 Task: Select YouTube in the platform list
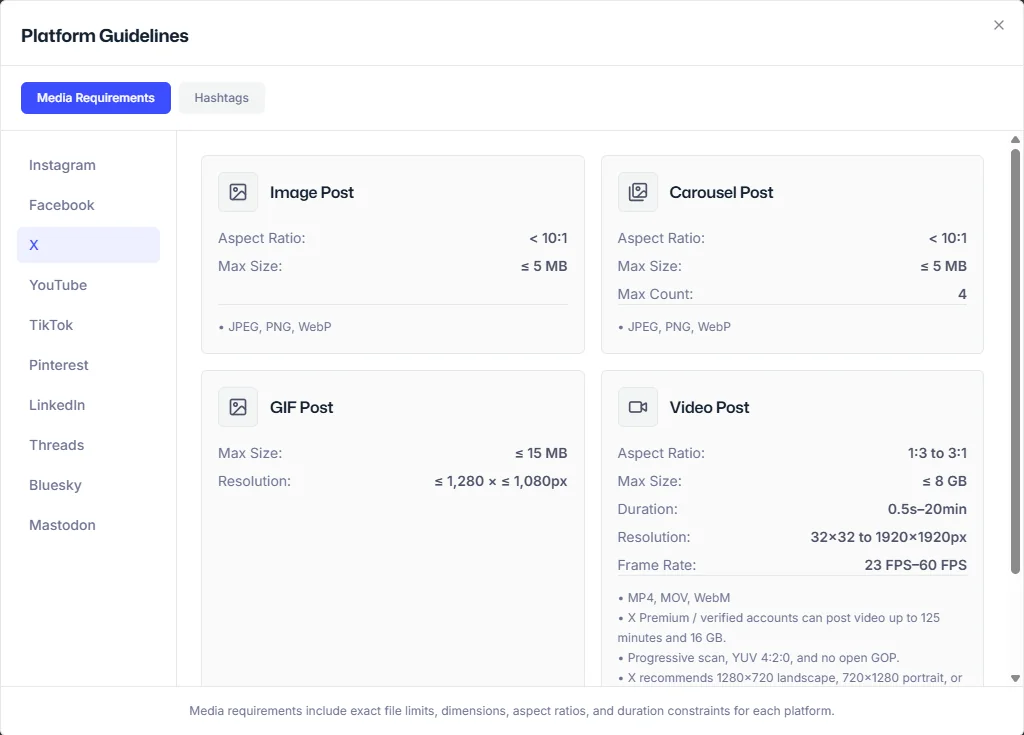(88, 285)
